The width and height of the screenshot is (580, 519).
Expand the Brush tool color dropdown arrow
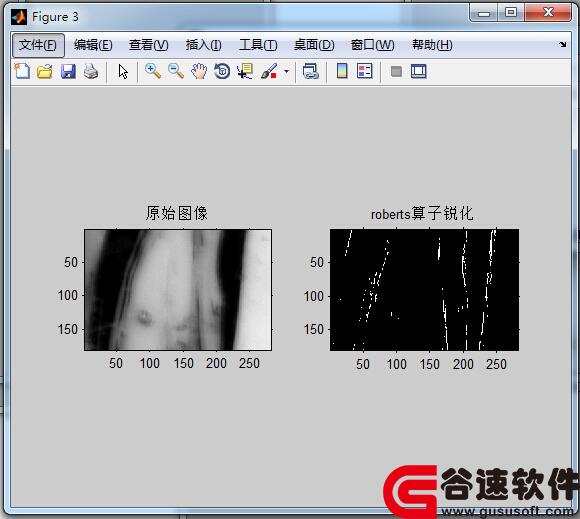click(286, 71)
